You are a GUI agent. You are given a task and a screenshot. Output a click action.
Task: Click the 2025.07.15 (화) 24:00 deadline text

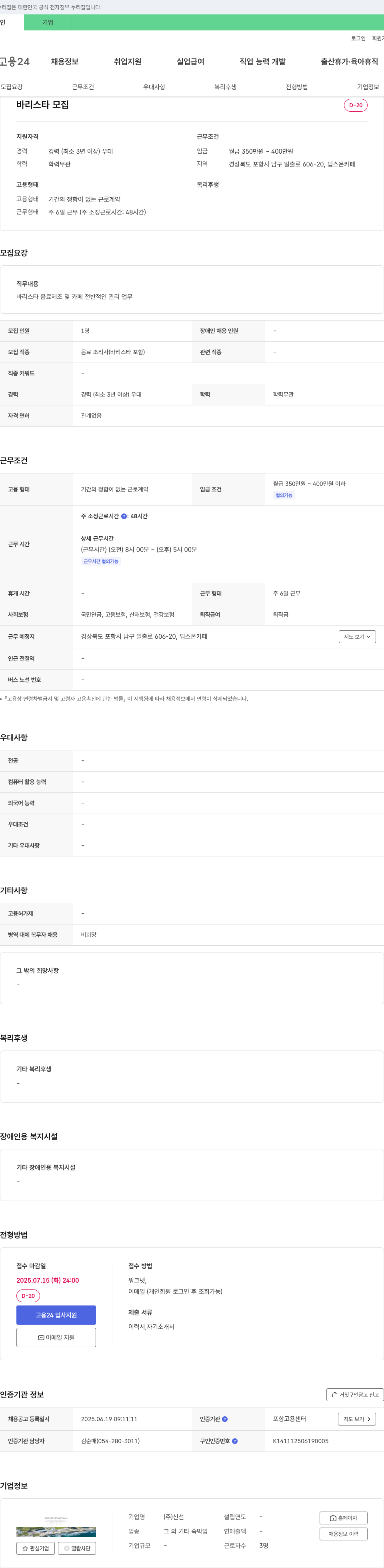pyautogui.click(x=48, y=1280)
